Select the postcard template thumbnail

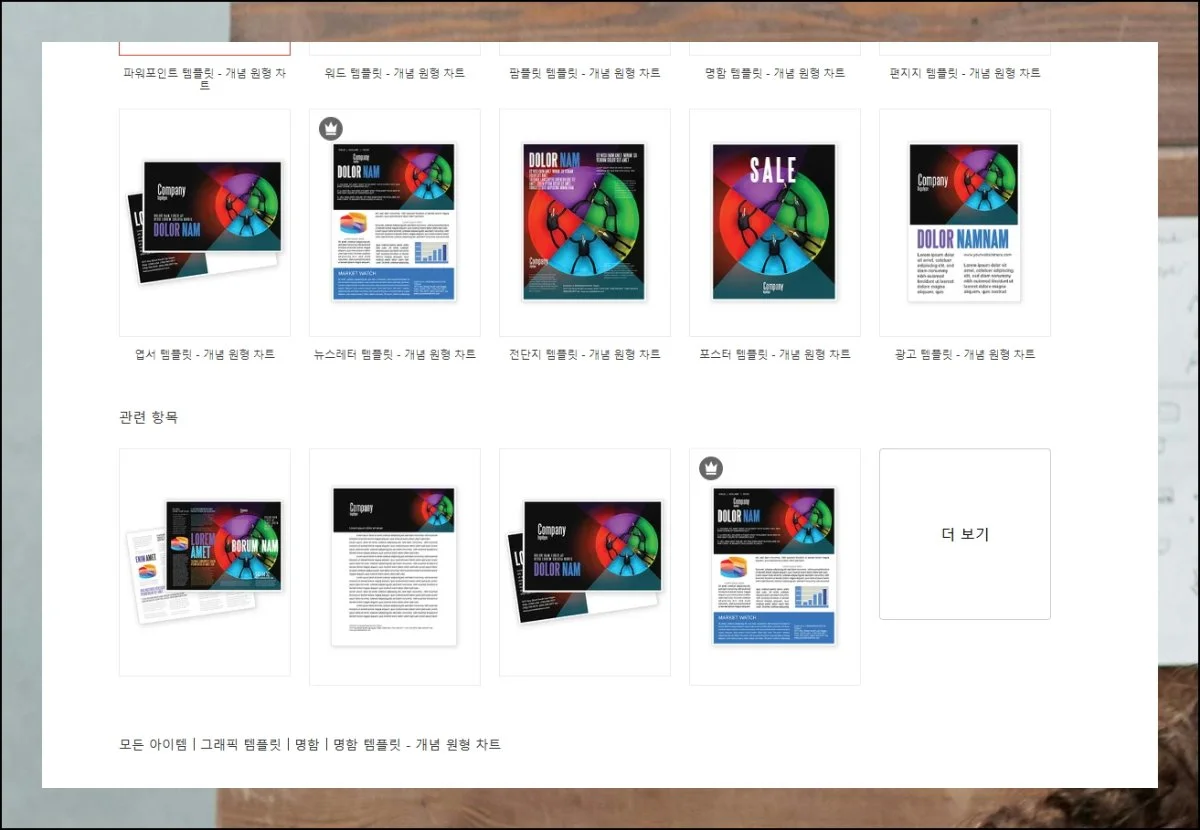pyautogui.click(x=204, y=221)
